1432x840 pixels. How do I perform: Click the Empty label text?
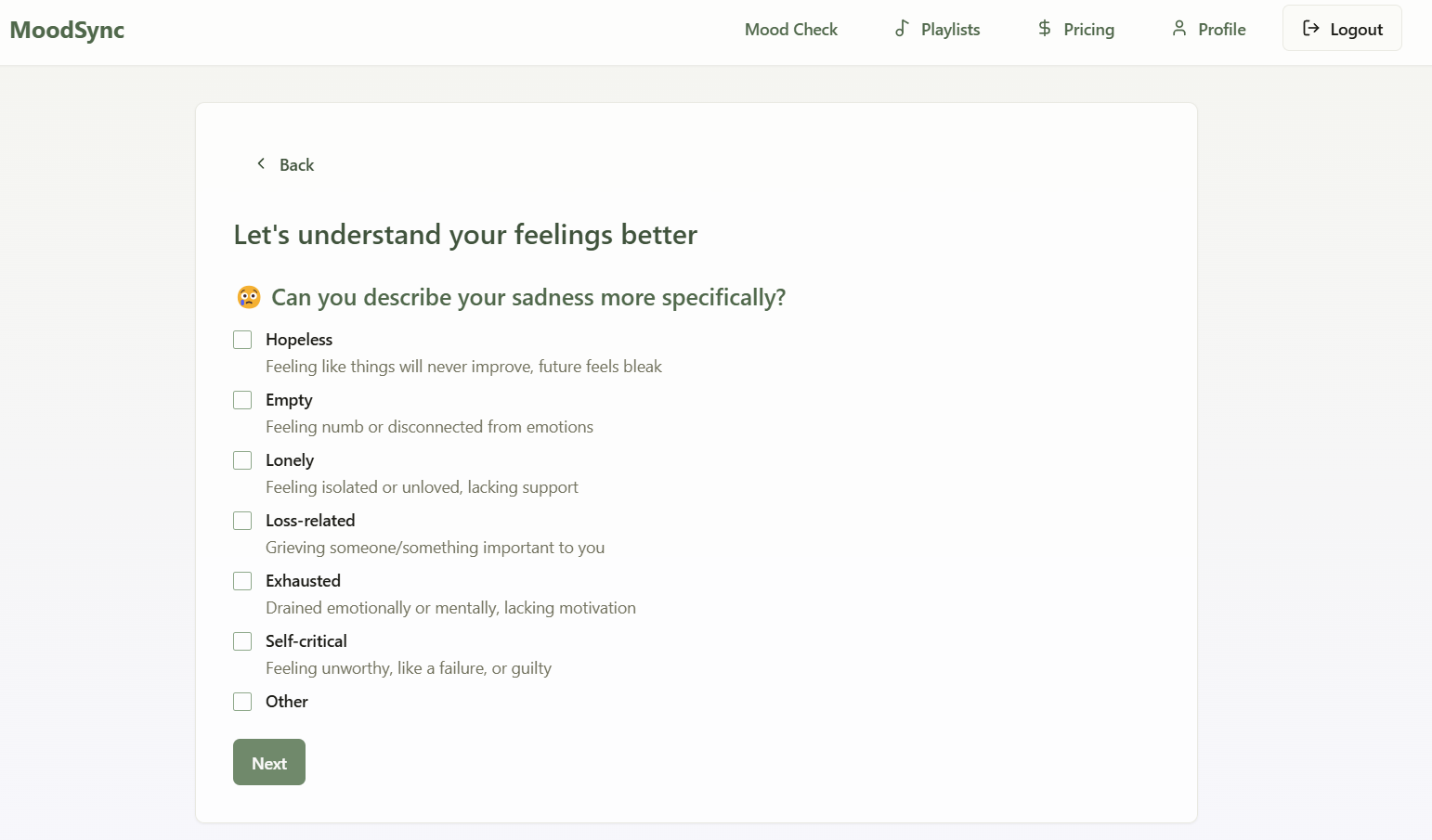coord(289,400)
